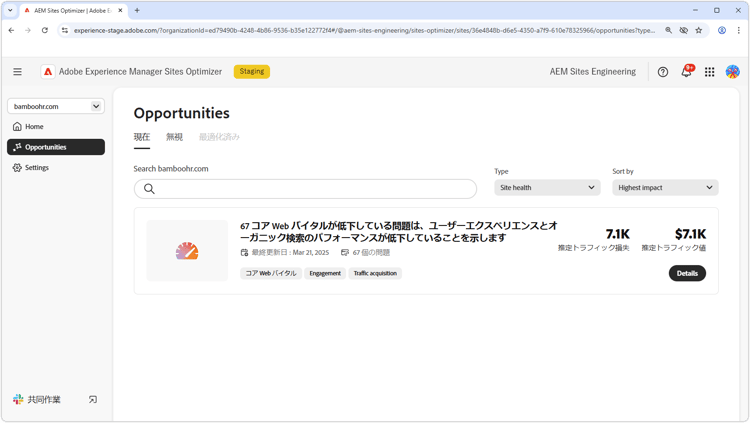
Task: Click the コア Web バイタル tag
Action: point(271,273)
